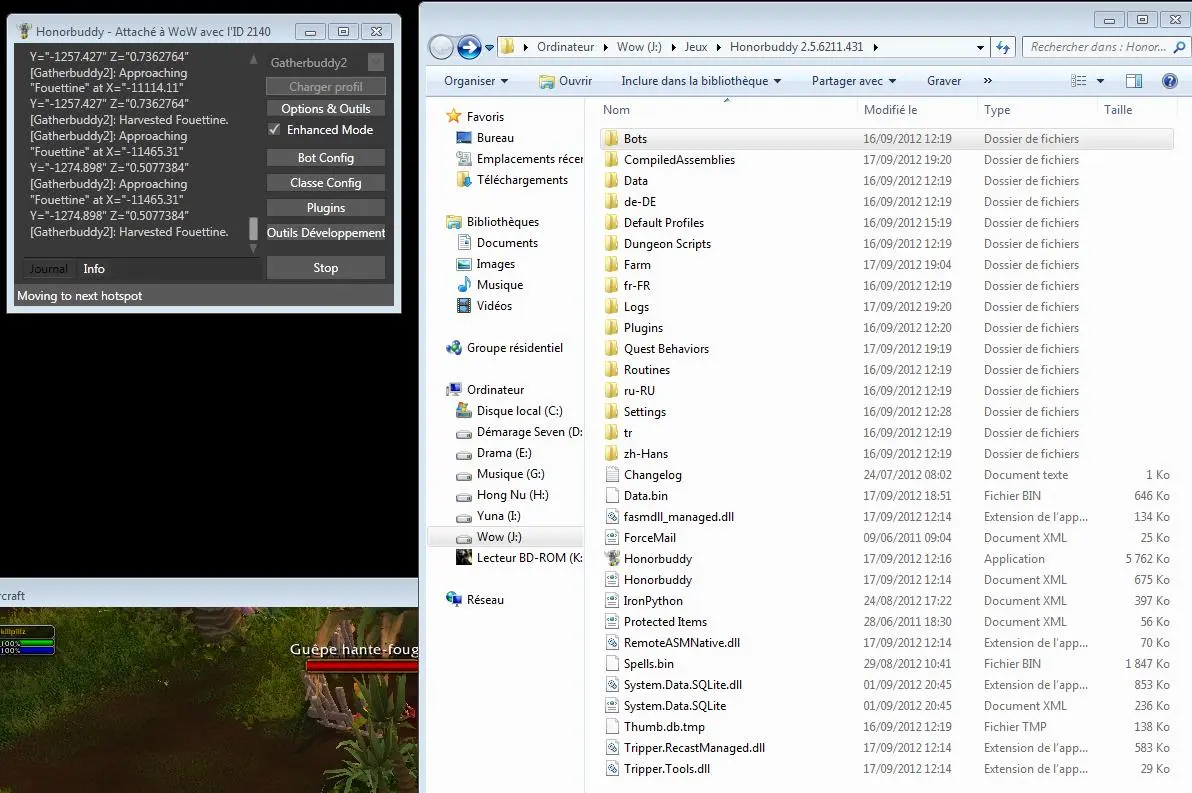Open the Honorbuddy application file icon
The height and width of the screenshot is (793, 1192).
[613, 559]
